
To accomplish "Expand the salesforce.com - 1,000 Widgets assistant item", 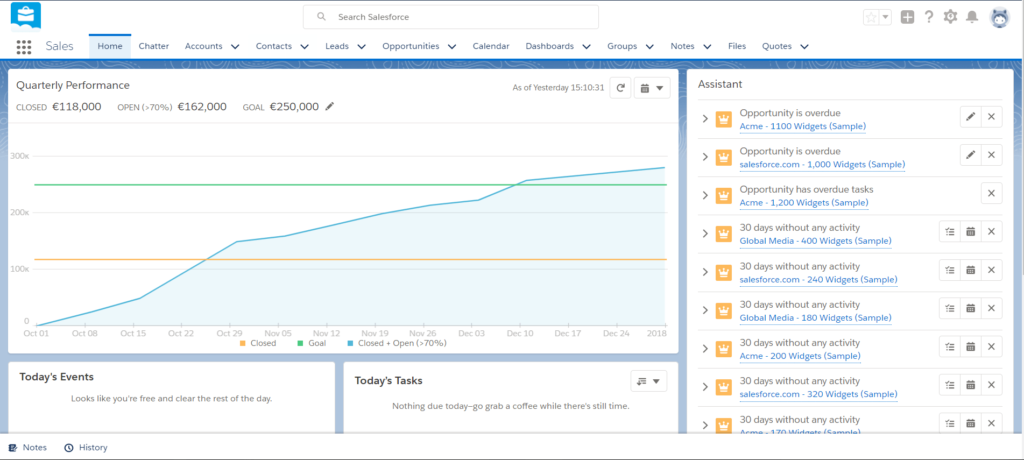I will click(705, 157).
